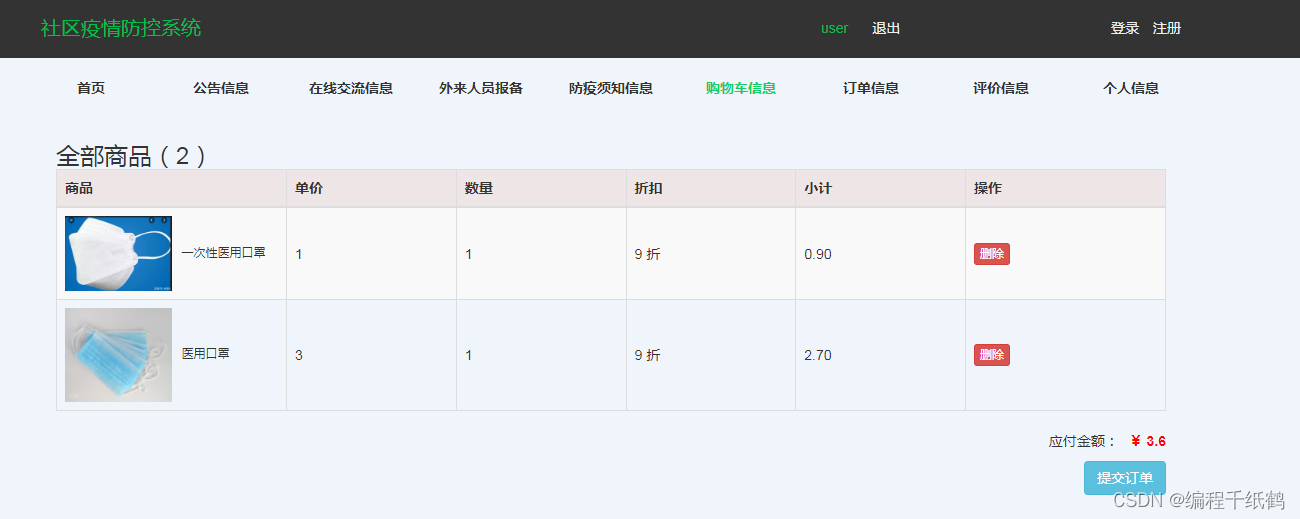Open the 首页 navigation tab

pyautogui.click(x=91, y=88)
